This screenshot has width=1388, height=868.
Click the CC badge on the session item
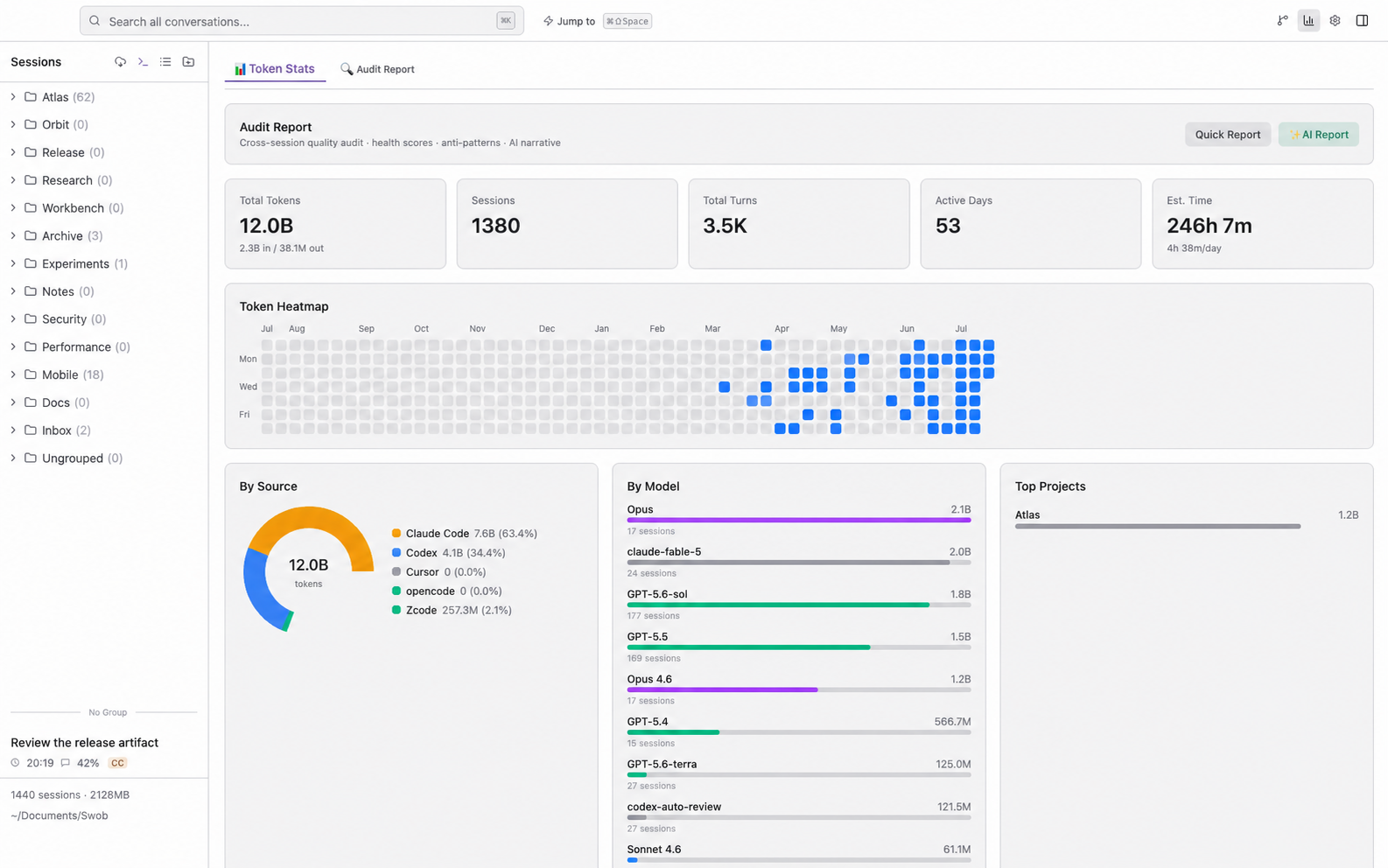117,763
